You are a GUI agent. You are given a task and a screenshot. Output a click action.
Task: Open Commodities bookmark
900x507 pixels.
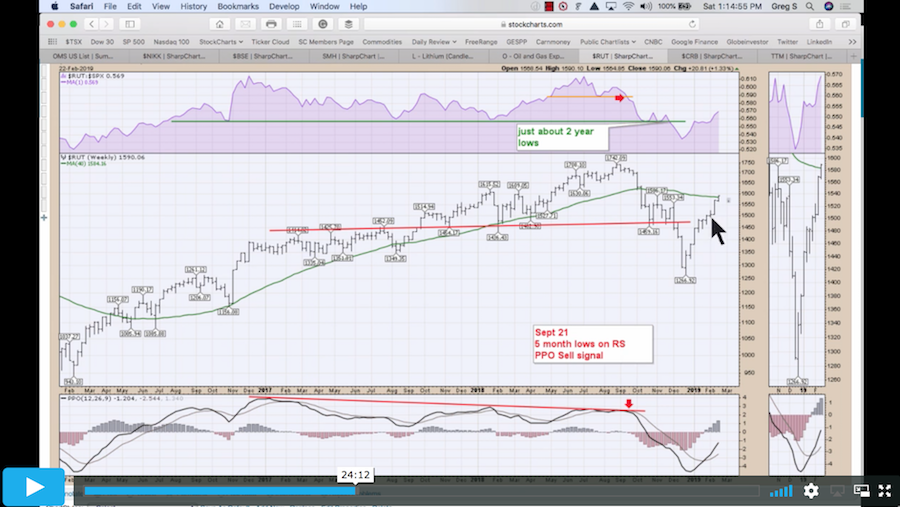click(x=382, y=42)
